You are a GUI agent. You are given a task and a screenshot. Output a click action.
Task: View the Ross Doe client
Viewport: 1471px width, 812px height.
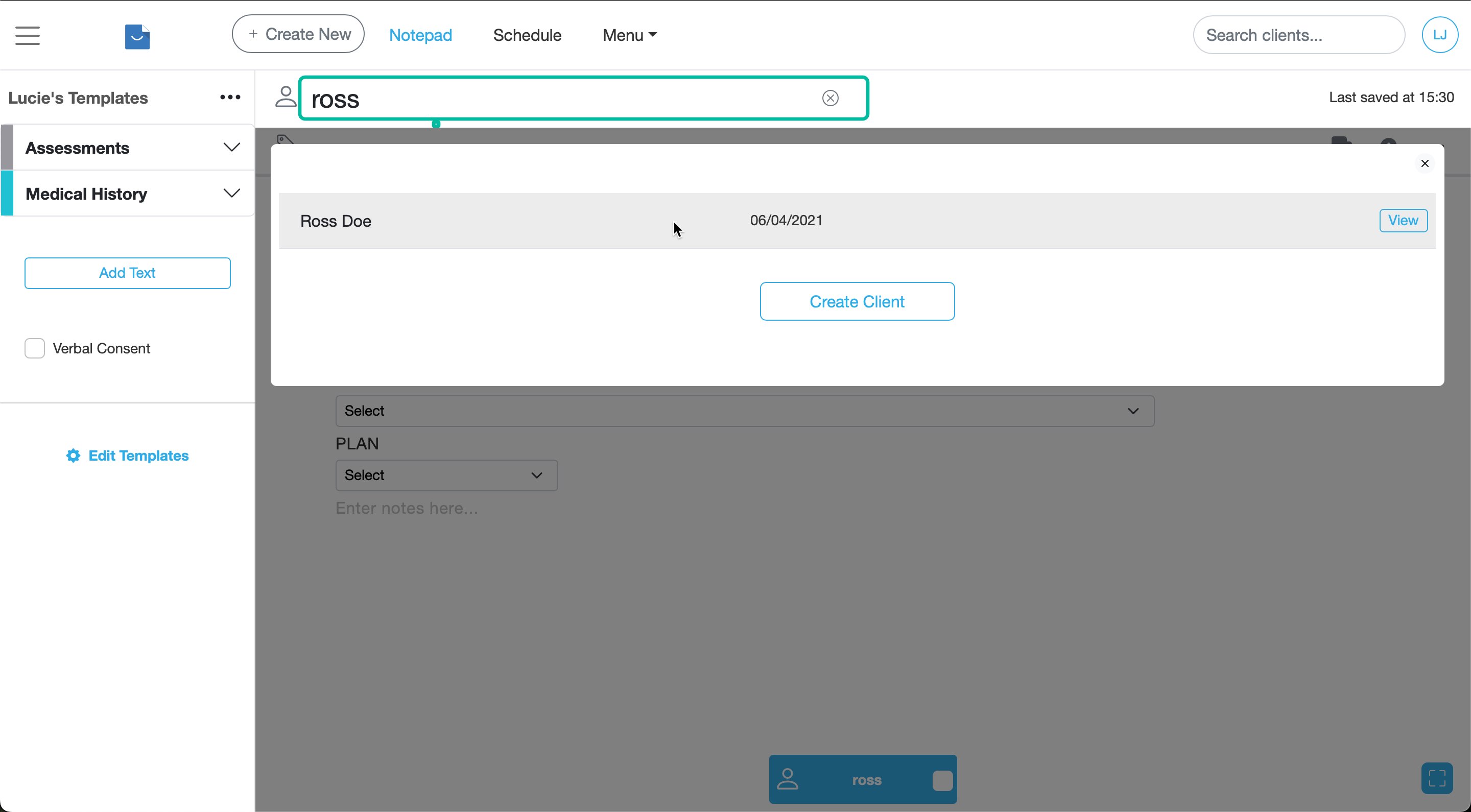point(1403,221)
